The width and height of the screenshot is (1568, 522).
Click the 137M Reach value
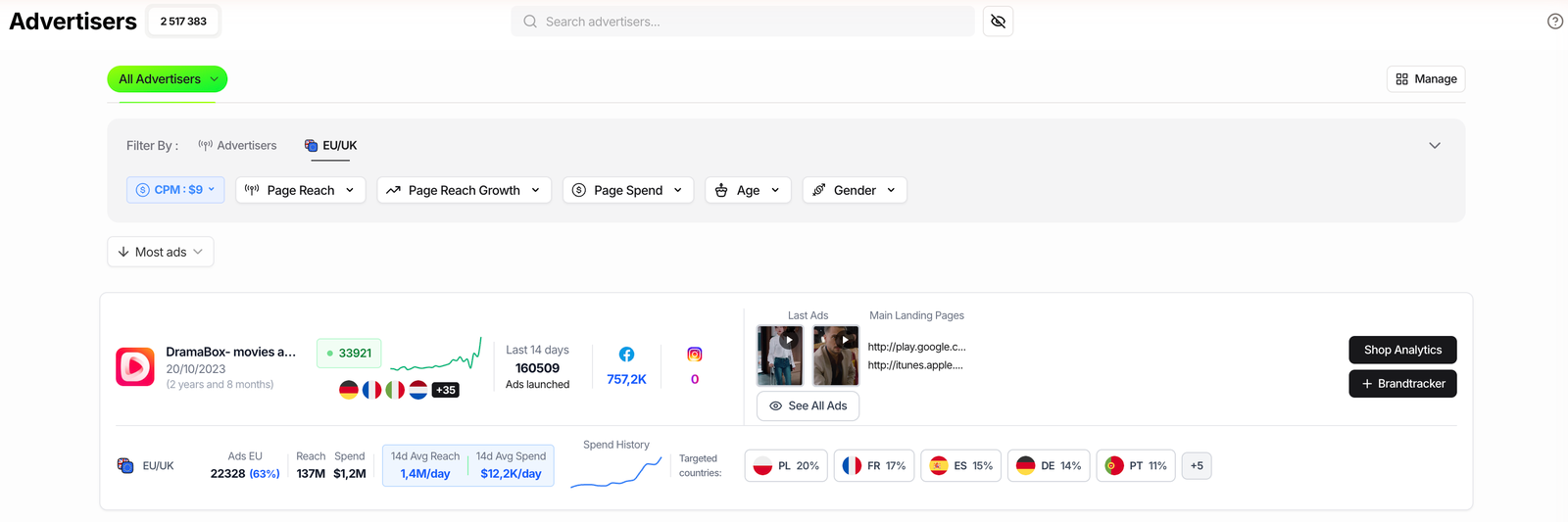click(x=311, y=474)
